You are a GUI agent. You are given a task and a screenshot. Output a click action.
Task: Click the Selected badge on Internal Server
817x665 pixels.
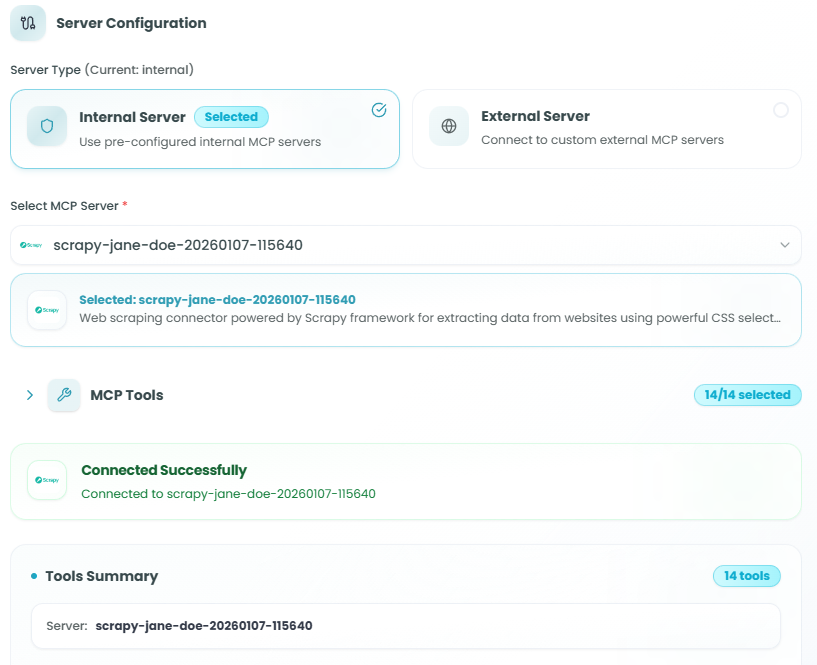click(231, 117)
